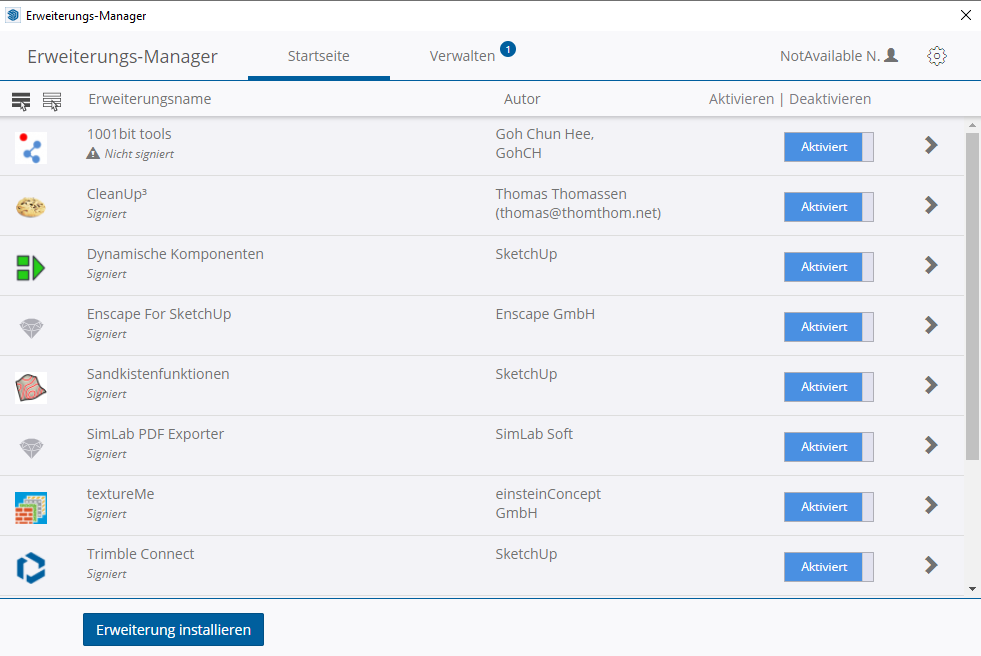
Task: Click the CleanUp³ cookie icon
Action: [x=31, y=207]
